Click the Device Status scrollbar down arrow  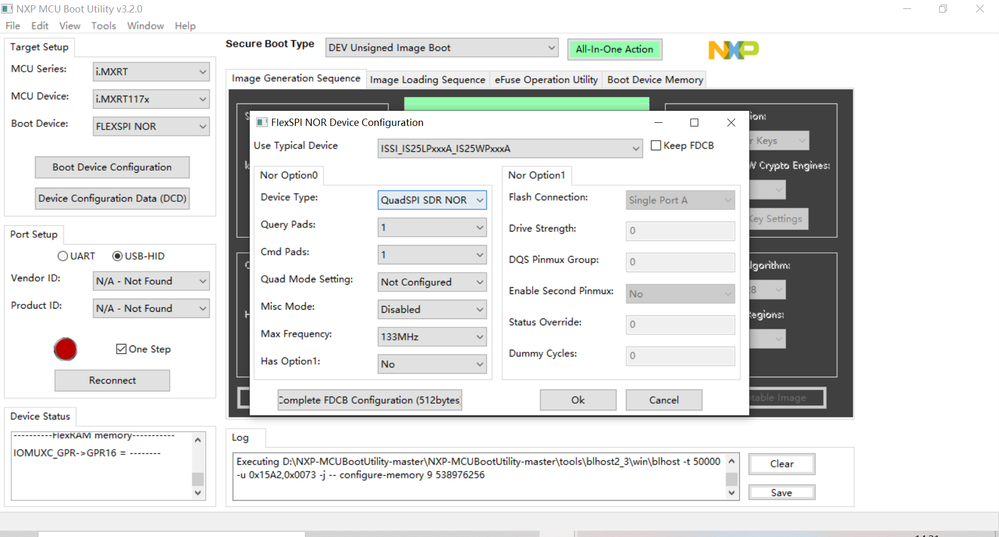pyautogui.click(x=198, y=492)
